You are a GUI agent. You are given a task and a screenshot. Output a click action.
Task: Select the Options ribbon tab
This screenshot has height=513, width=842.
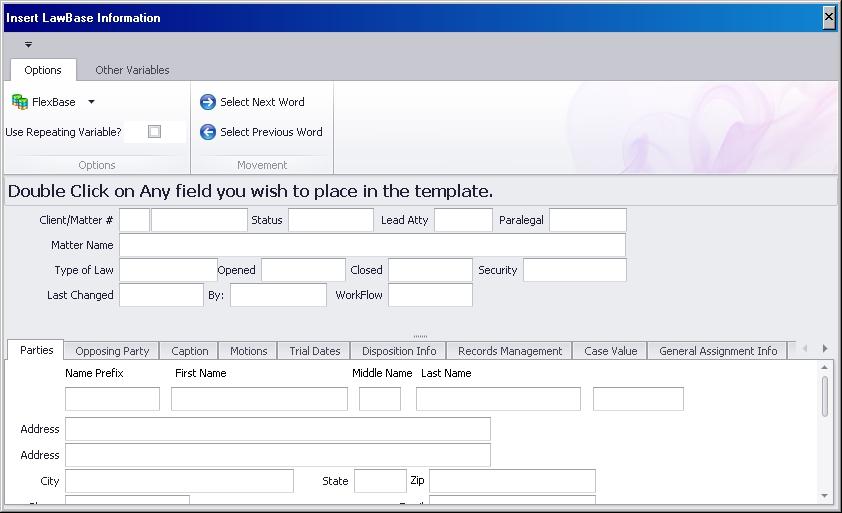pos(43,70)
